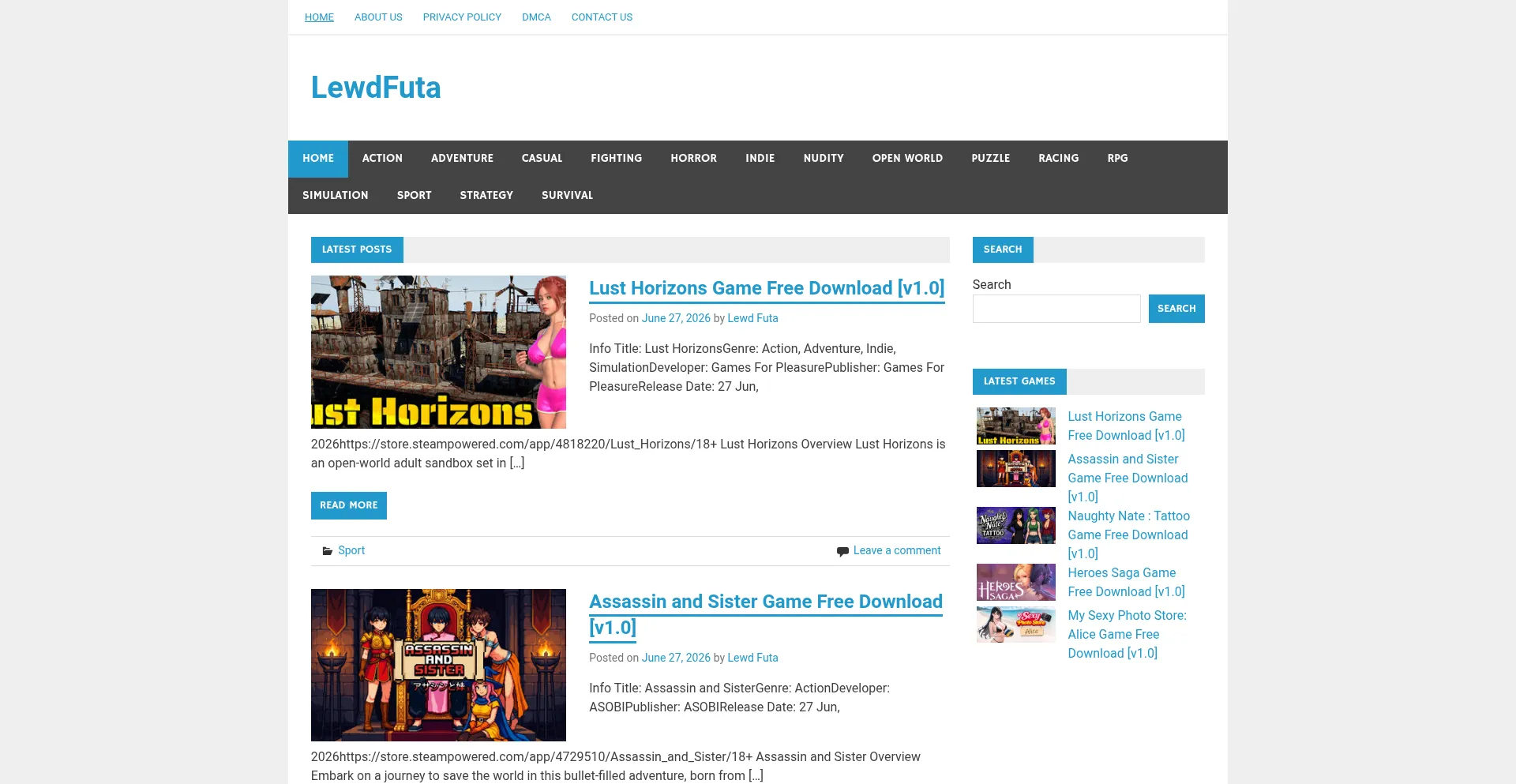Focus the sidebar Search input field
The width and height of the screenshot is (1516, 784).
1056,309
